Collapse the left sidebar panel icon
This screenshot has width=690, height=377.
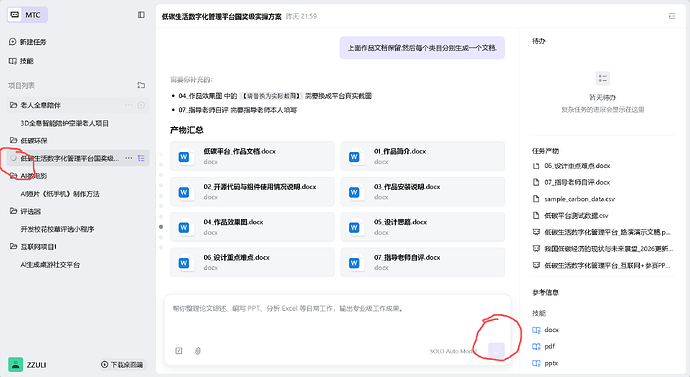tap(141, 15)
